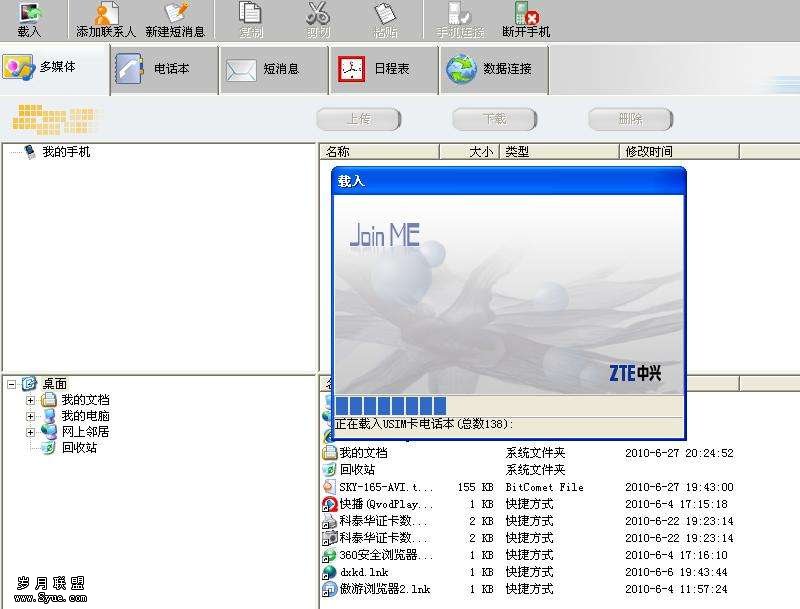The height and width of the screenshot is (609, 800).
Task: Click the 我的电脑 computer icon in tree
Action: click(x=49, y=416)
